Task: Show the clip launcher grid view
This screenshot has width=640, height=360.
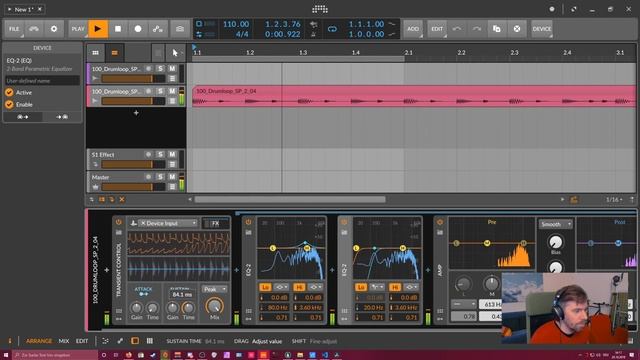Action: 96,53
